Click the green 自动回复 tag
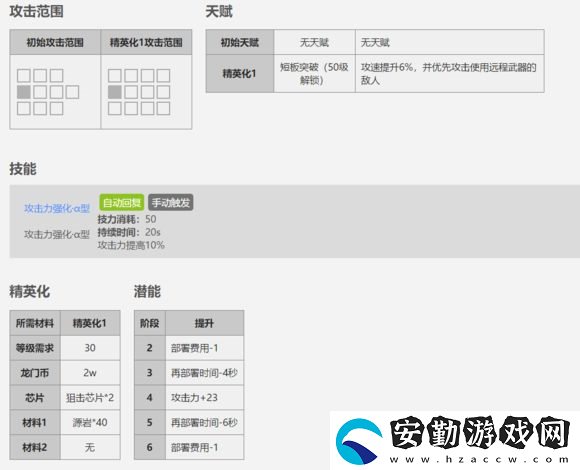 point(122,202)
